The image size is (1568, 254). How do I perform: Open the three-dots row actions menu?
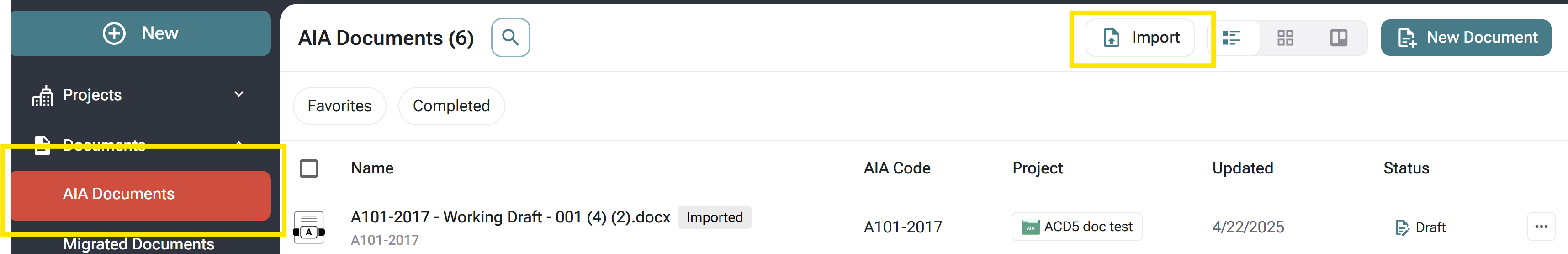coord(1541,227)
